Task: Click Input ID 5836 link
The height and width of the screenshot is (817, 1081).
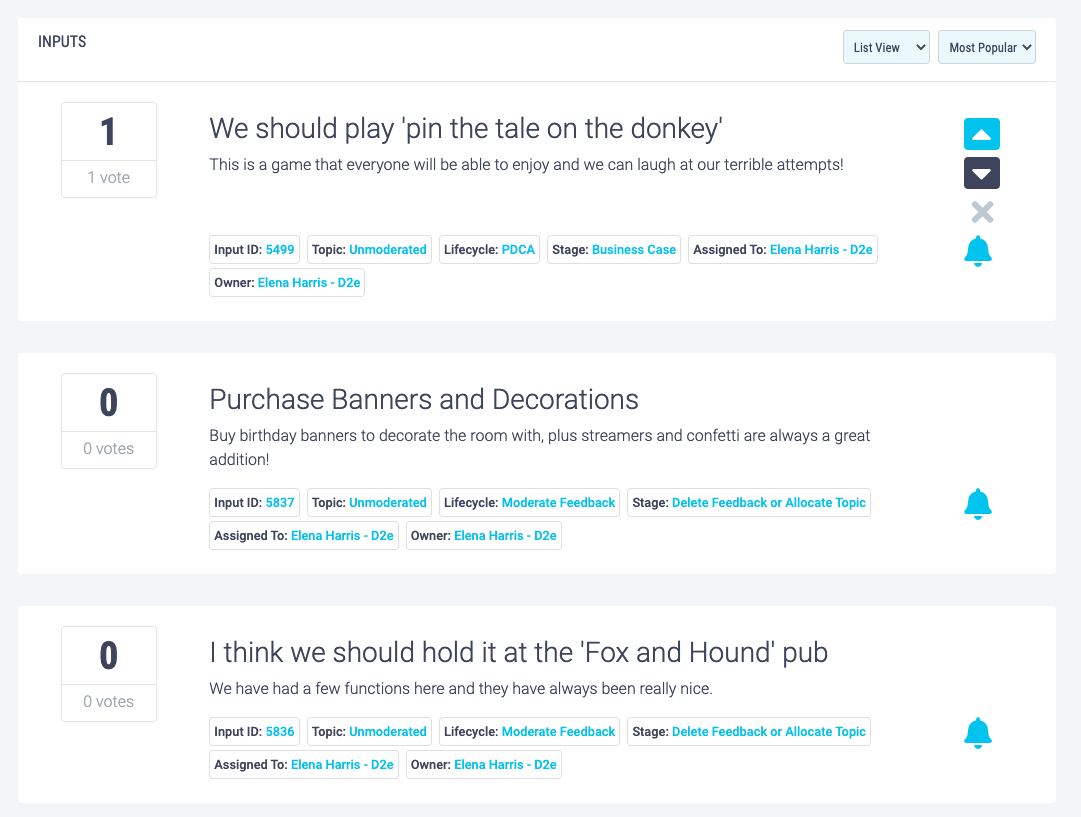Action: pos(280,732)
